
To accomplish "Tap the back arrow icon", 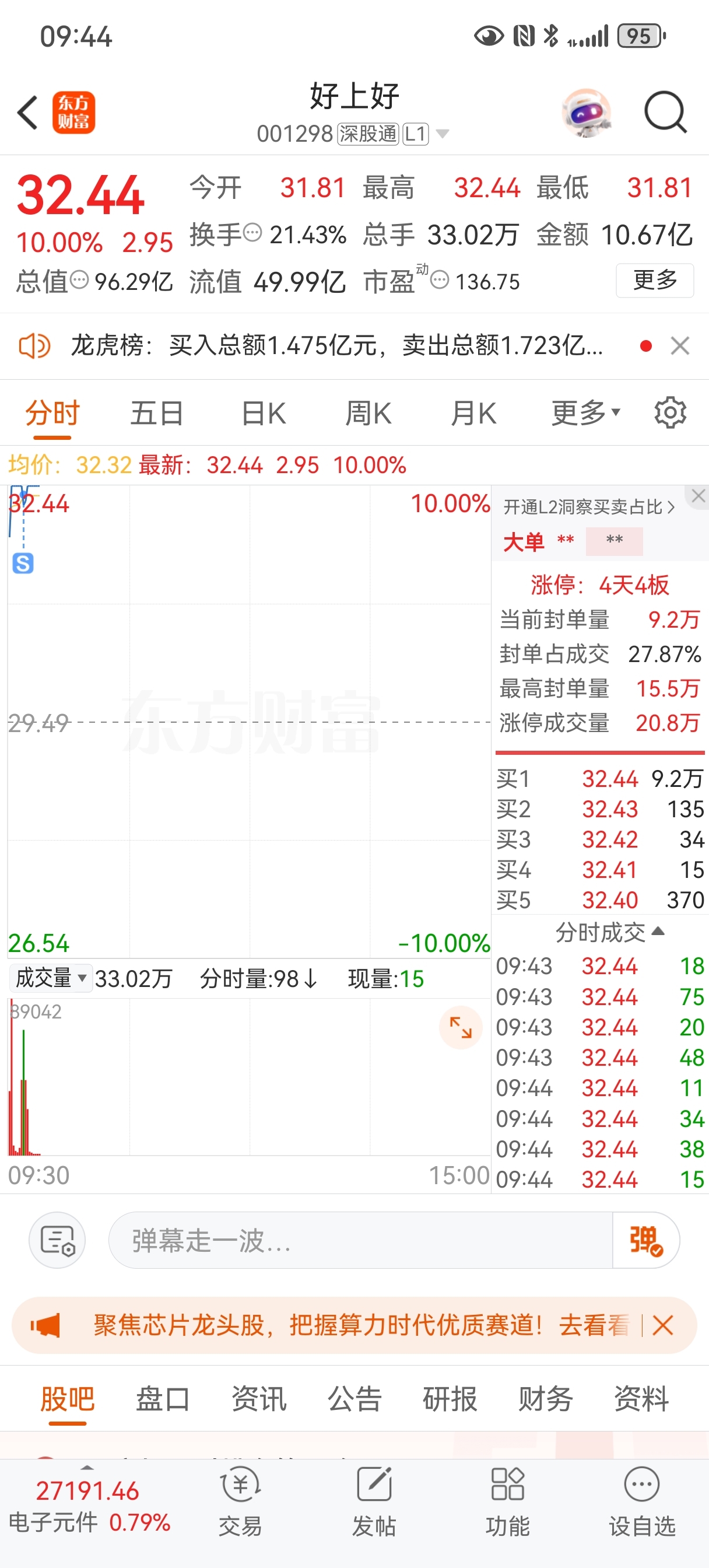I will (28, 113).
